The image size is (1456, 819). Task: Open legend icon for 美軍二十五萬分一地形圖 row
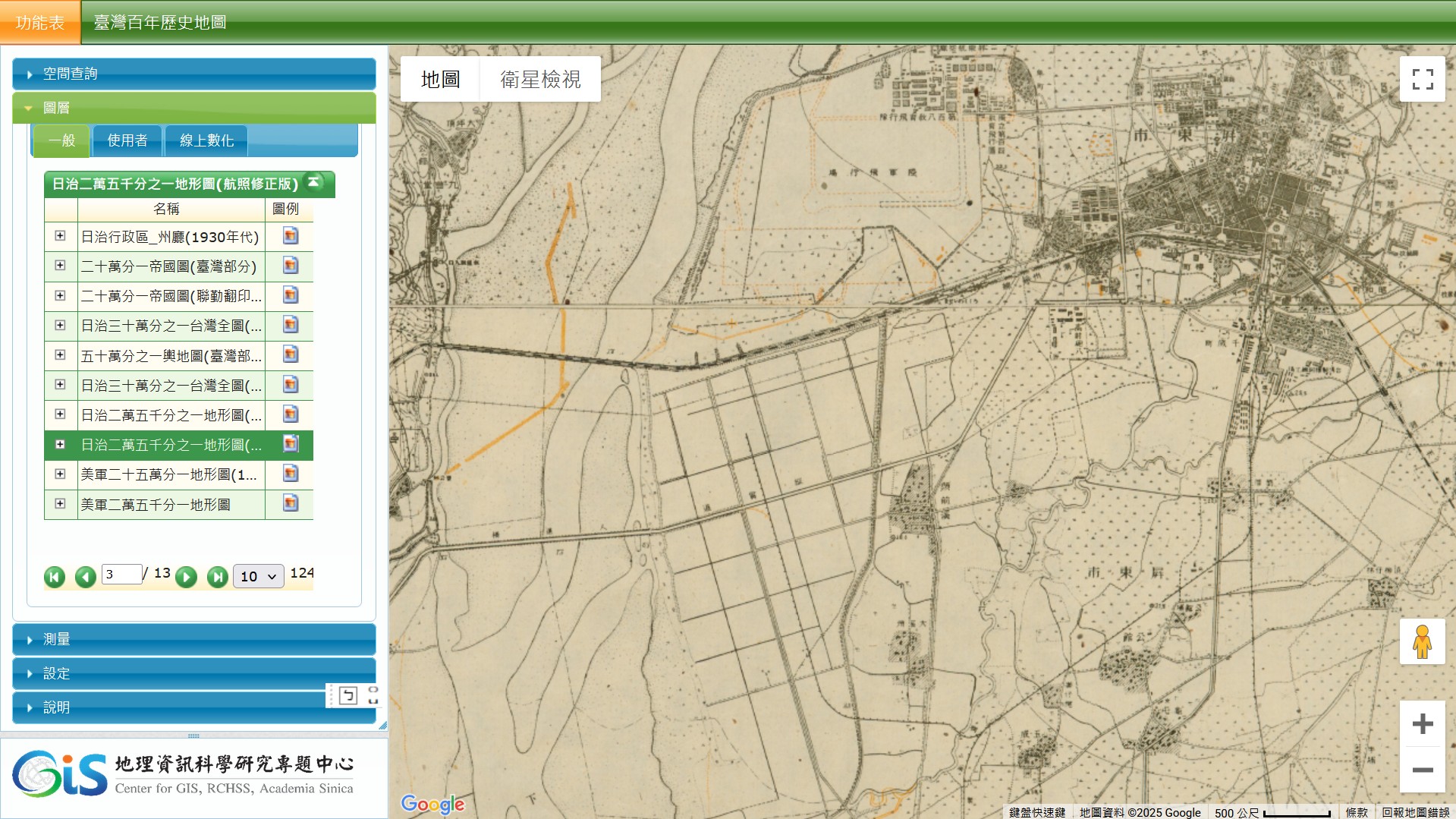click(x=290, y=474)
